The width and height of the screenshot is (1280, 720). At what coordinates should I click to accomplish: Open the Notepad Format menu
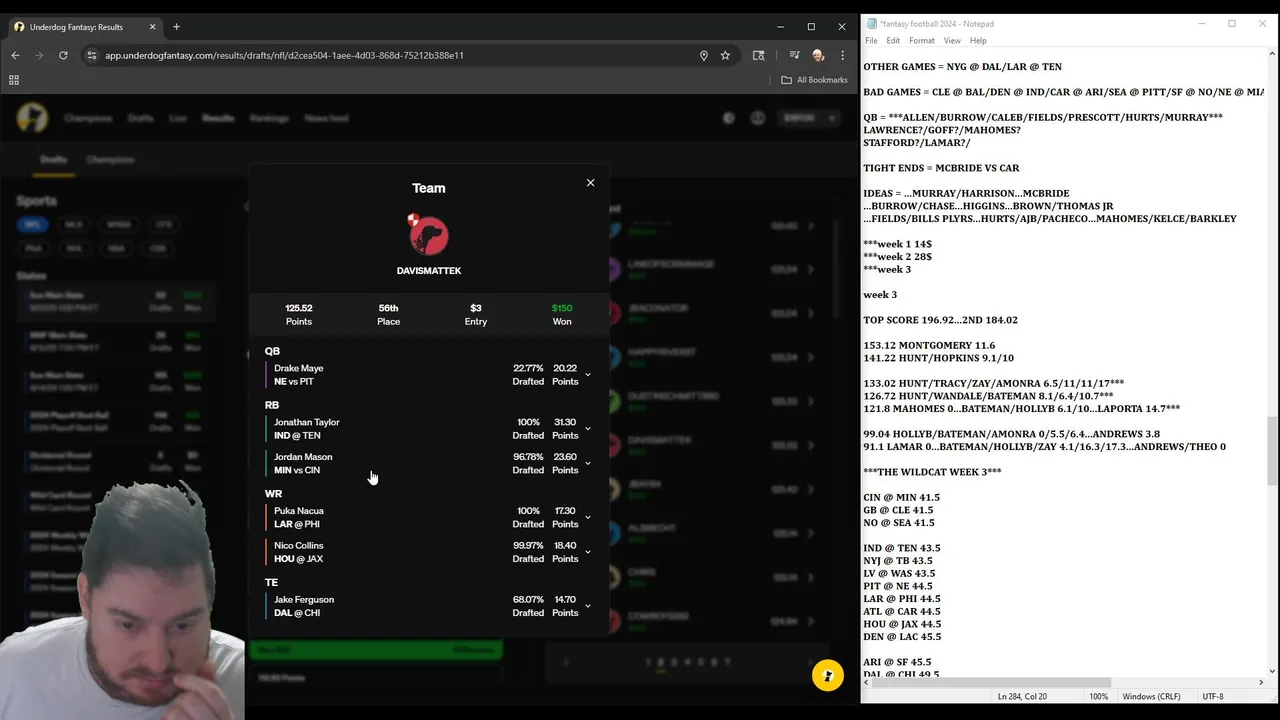[x=922, y=41]
